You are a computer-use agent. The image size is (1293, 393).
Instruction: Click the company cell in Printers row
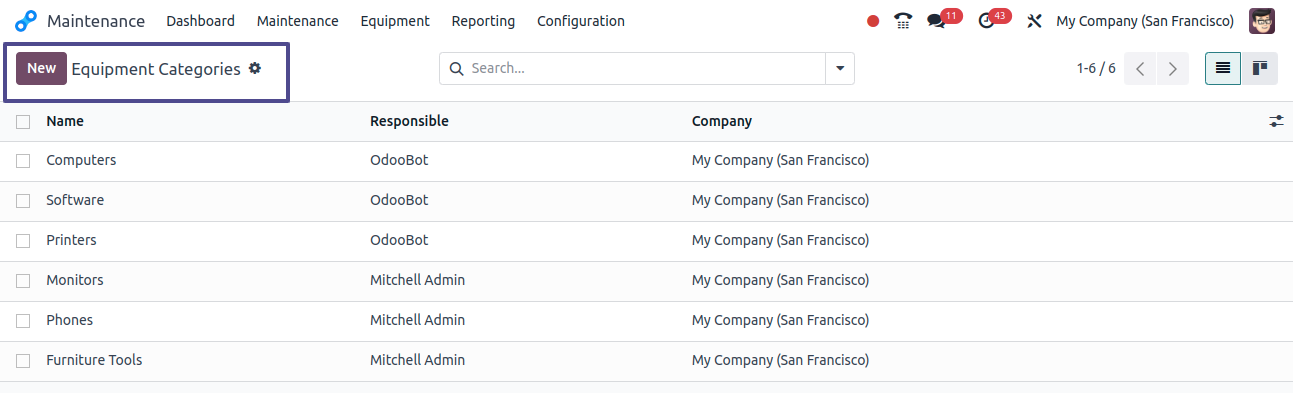(x=780, y=240)
